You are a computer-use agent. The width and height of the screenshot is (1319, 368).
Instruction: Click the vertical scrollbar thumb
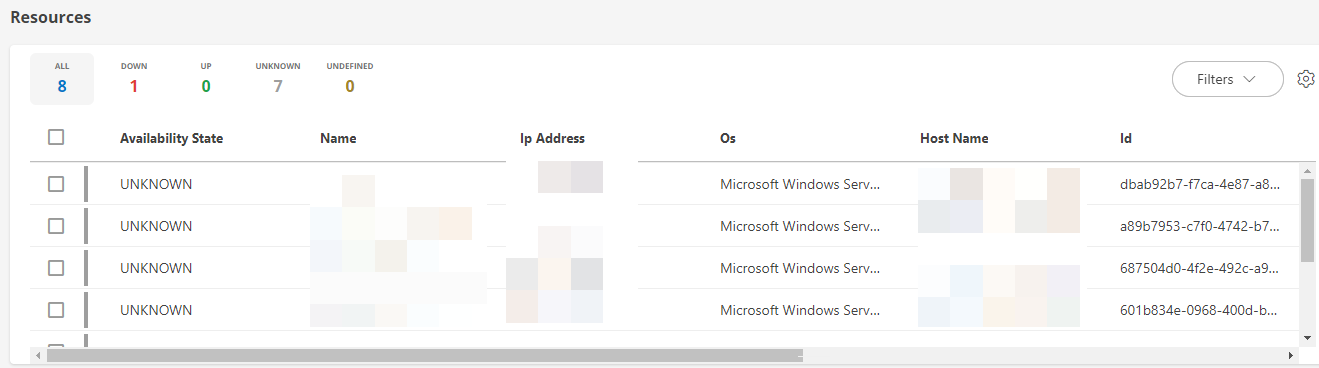(1307, 220)
